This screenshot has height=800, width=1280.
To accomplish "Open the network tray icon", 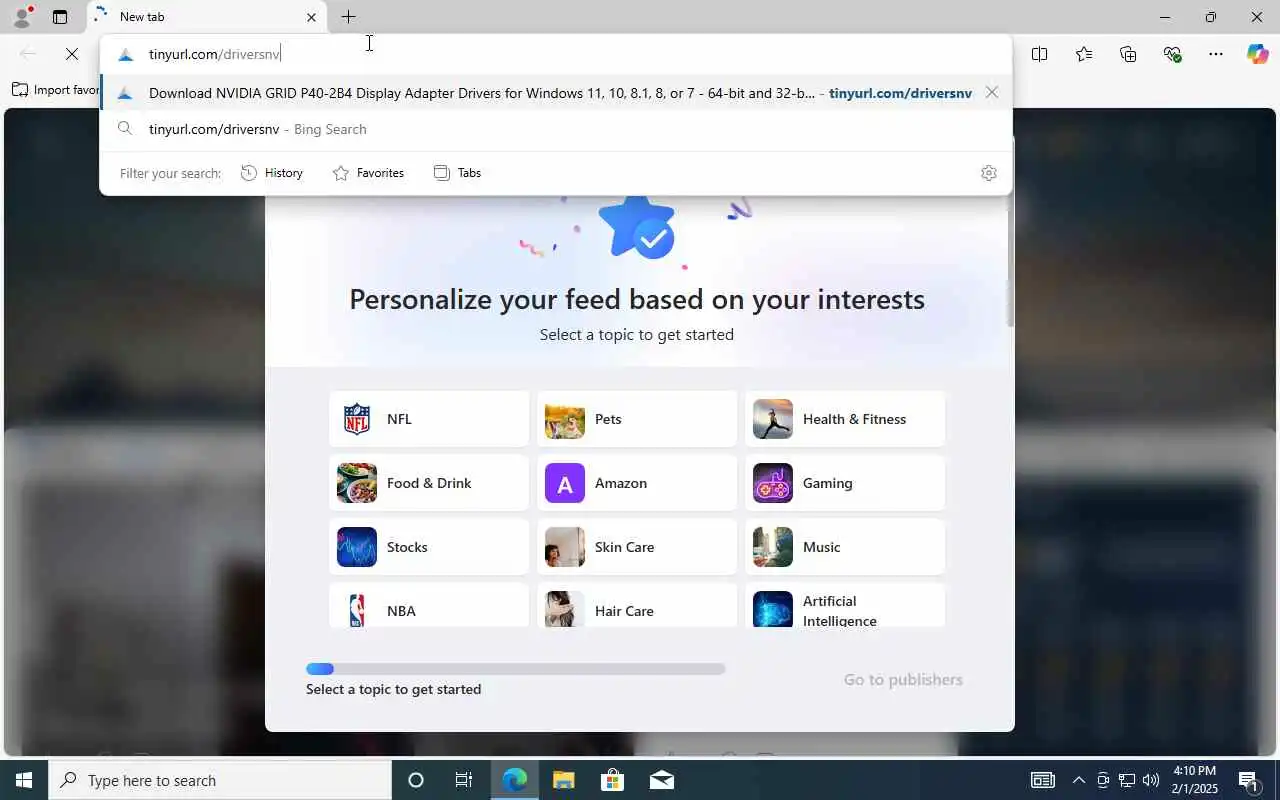I will point(1127,780).
